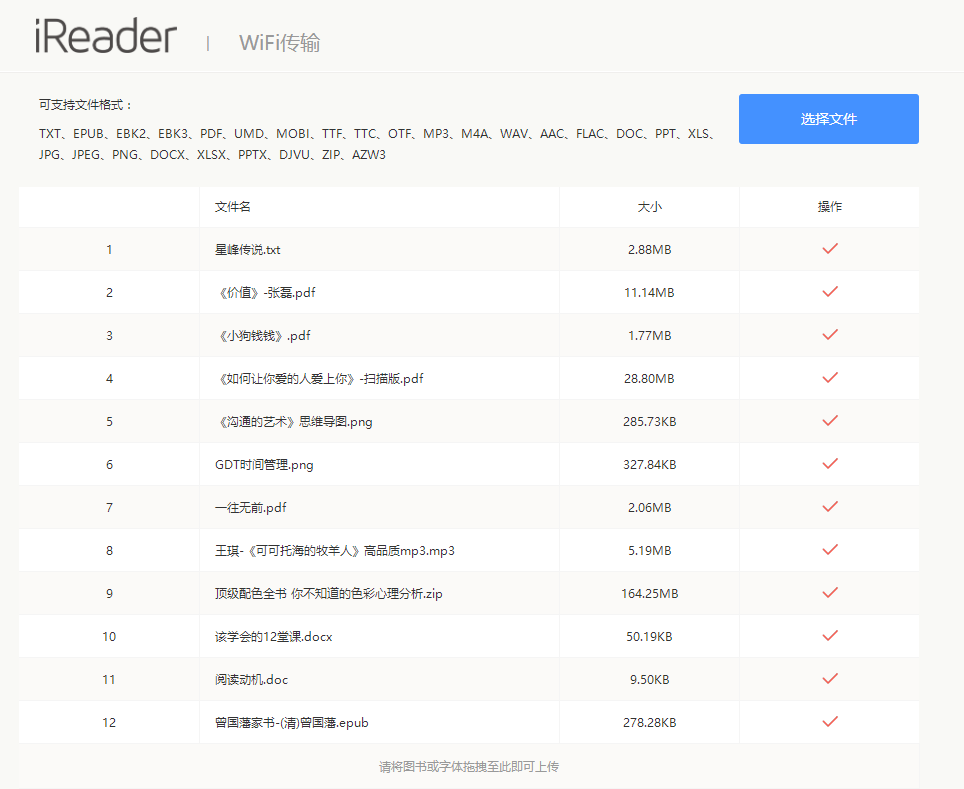Image resolution: width=964 pixels, height=789 pixels.
Task: Click row number 6
Action: point(109,465)
